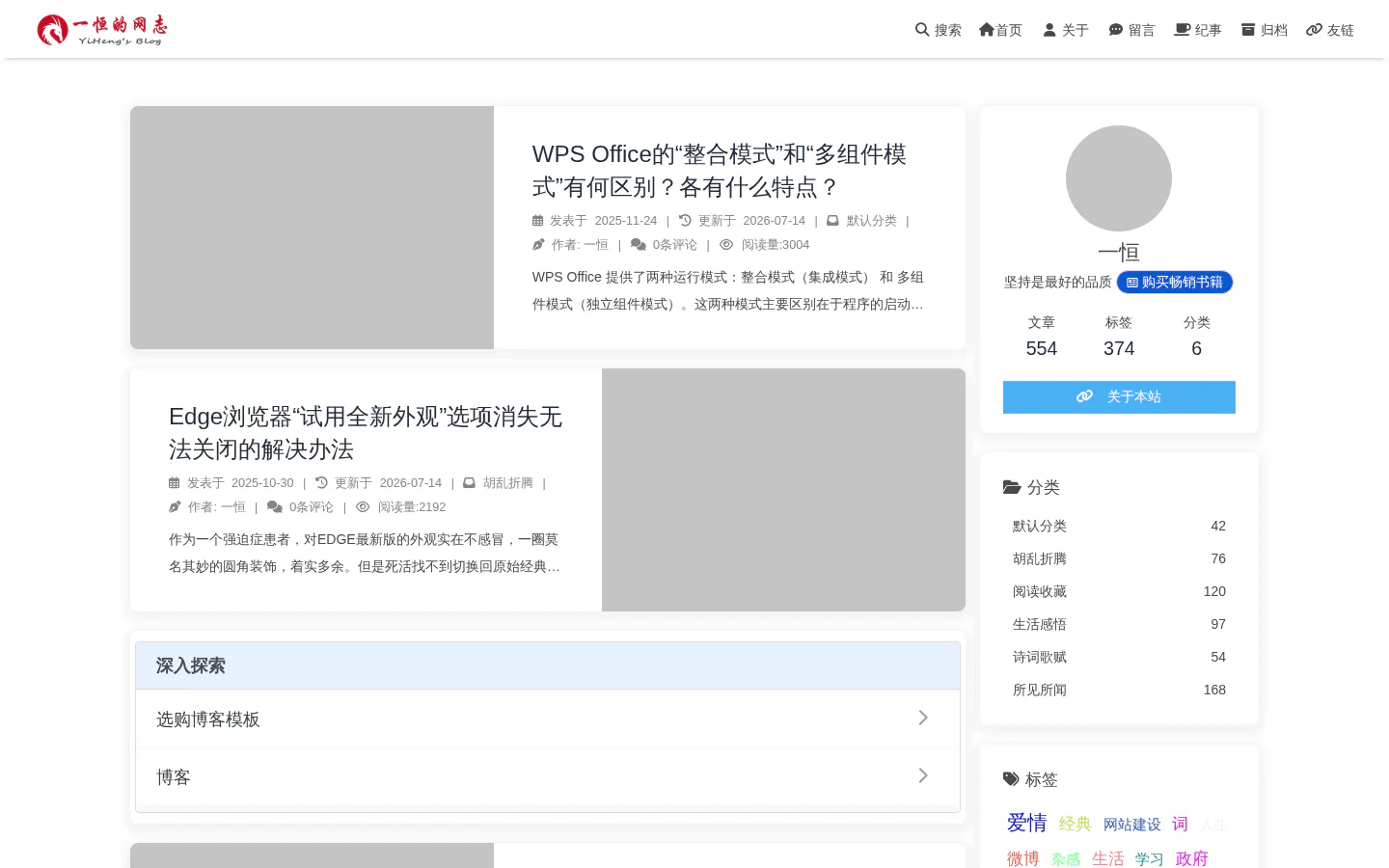This screenshot has height=868, width=1389.
Task: Click the 作者: 一恒 text on WPS post
Action: click(580, 245)
